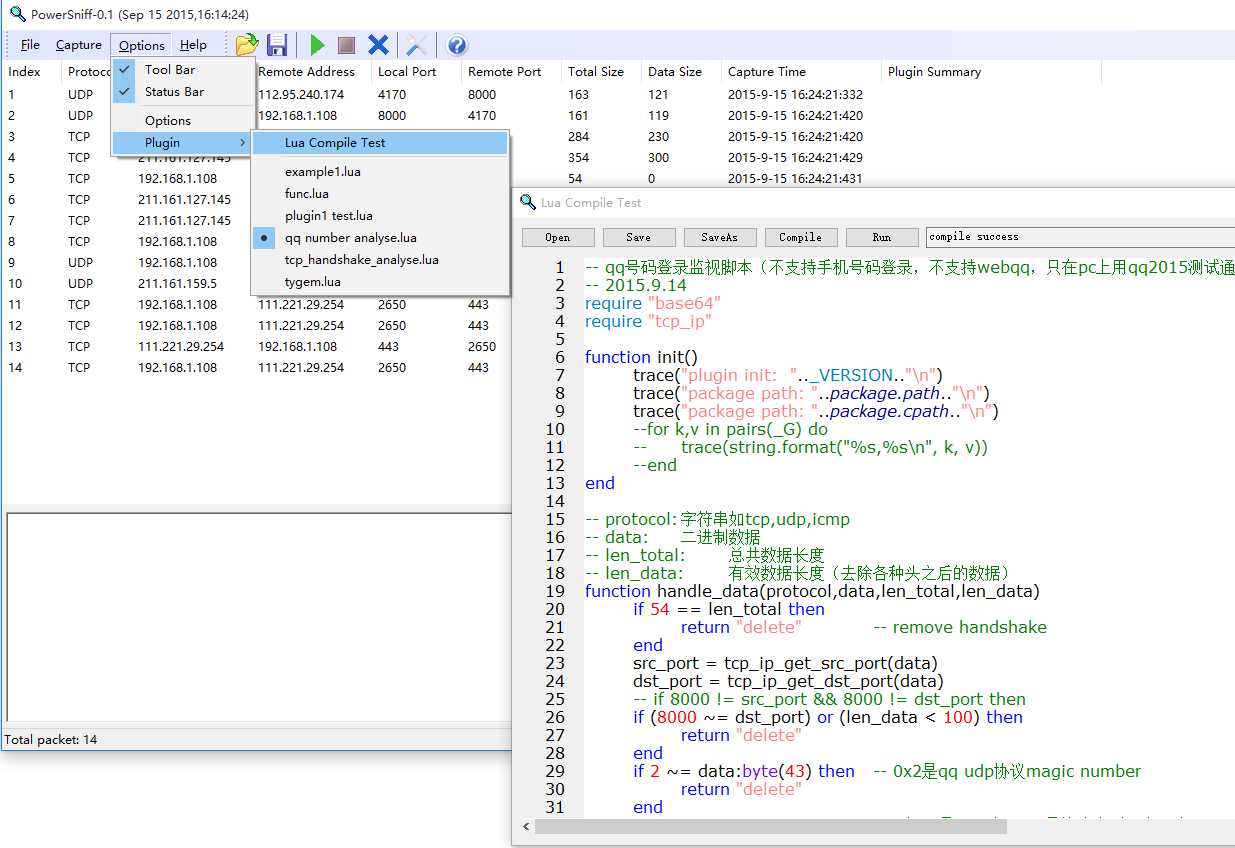This screenshot has width=1235, height=848.
Task: Select packet row with index 1
Action: coord(550,95)
